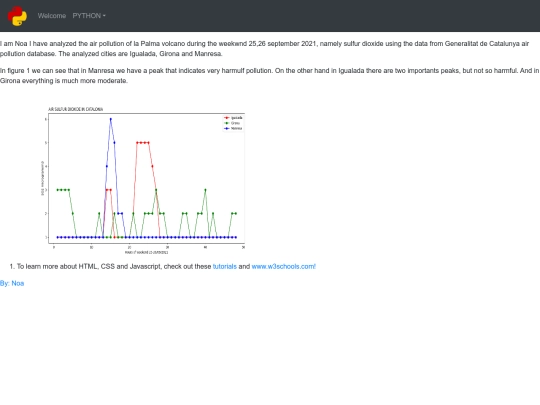Viewport: 540px width, 405px height.
Task: Click the Python logo in the navbar
Action: tap(17, 16)
